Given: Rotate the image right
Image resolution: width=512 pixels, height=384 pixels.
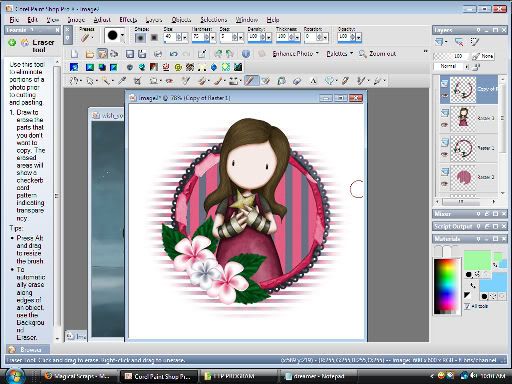Looking at the screenshot, I should [230, 54].
